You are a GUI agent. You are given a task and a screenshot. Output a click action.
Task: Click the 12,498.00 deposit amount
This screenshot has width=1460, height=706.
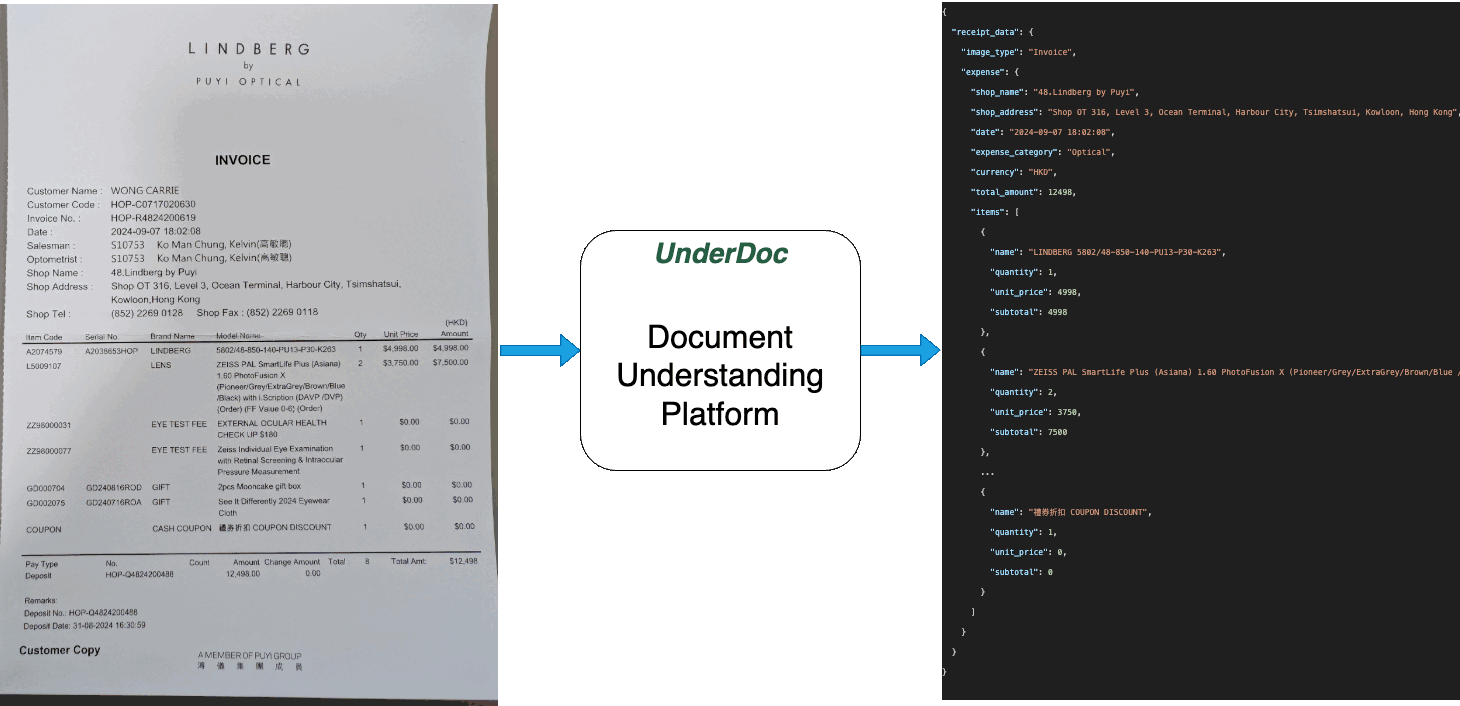[x=242, y=574]
